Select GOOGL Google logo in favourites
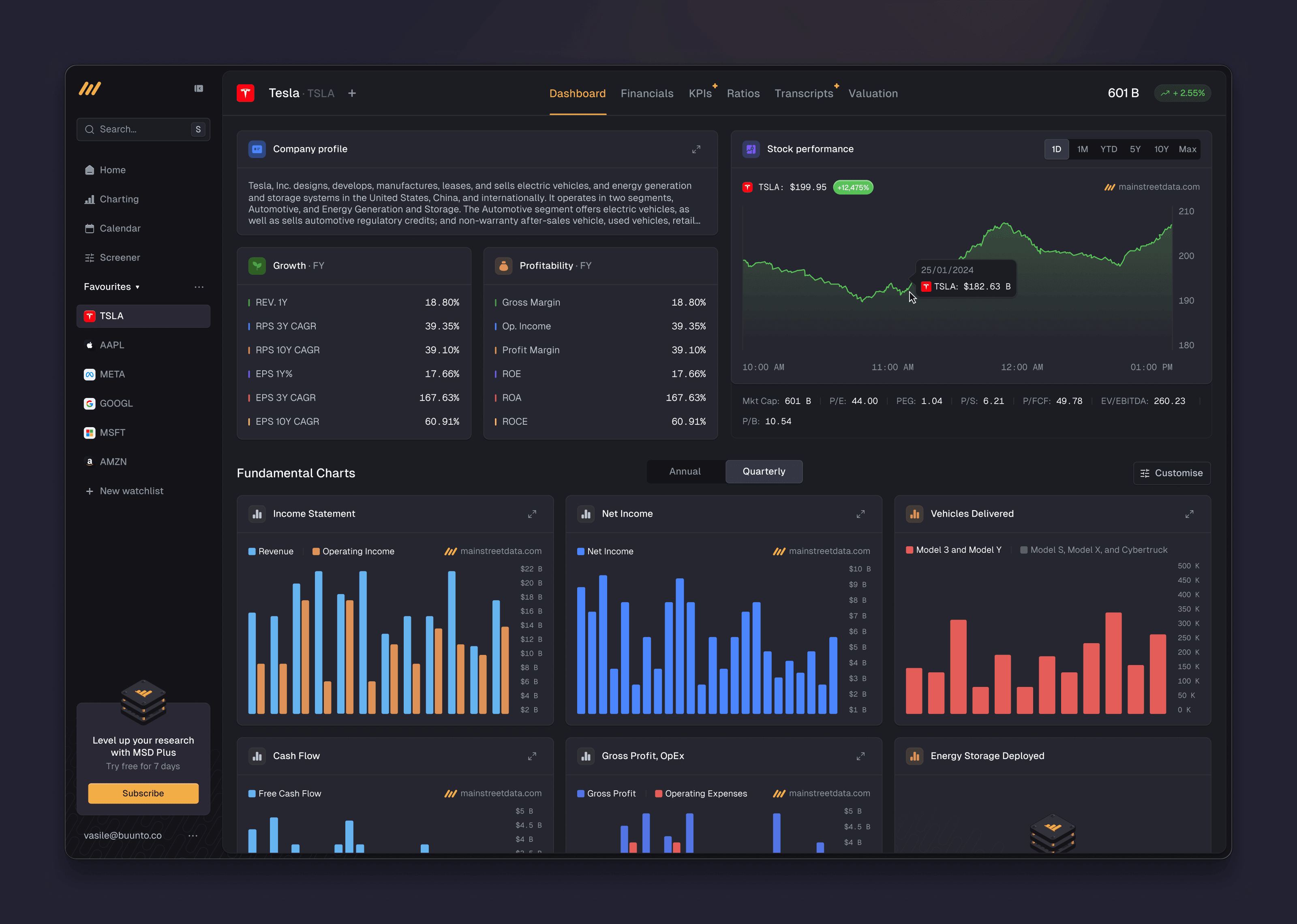 [89, 403]
